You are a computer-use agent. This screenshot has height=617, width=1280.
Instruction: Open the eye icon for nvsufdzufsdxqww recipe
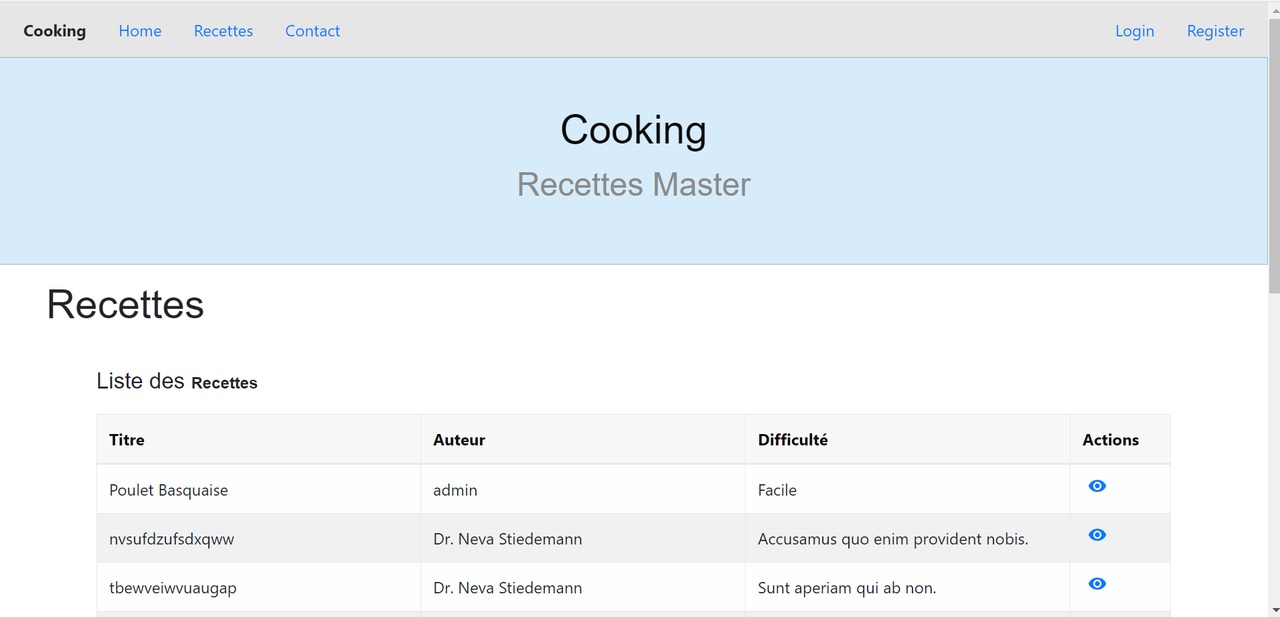coord(1097,535)
